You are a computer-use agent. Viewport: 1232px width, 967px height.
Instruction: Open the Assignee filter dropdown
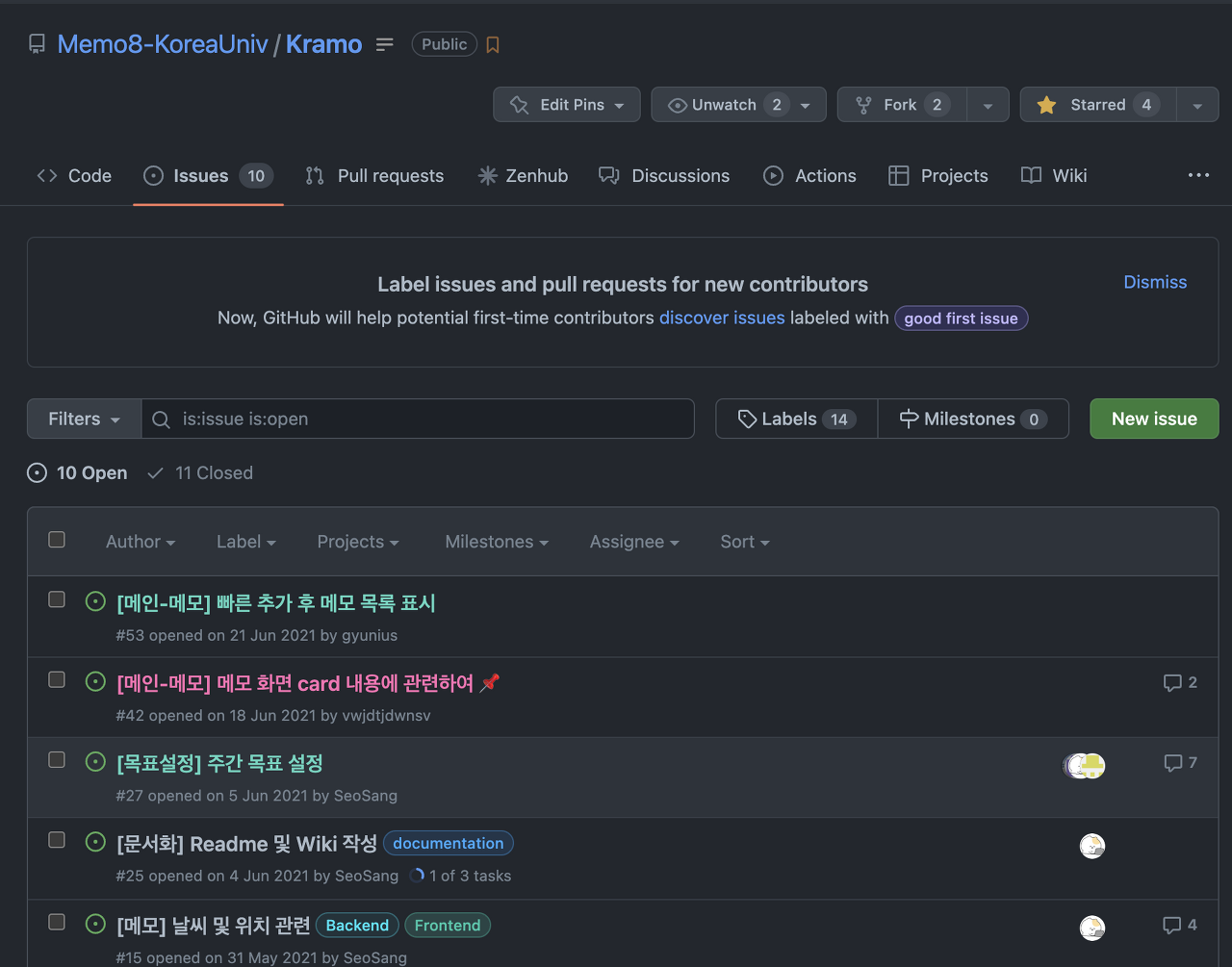pyautogui.click(x=634, y=542)
